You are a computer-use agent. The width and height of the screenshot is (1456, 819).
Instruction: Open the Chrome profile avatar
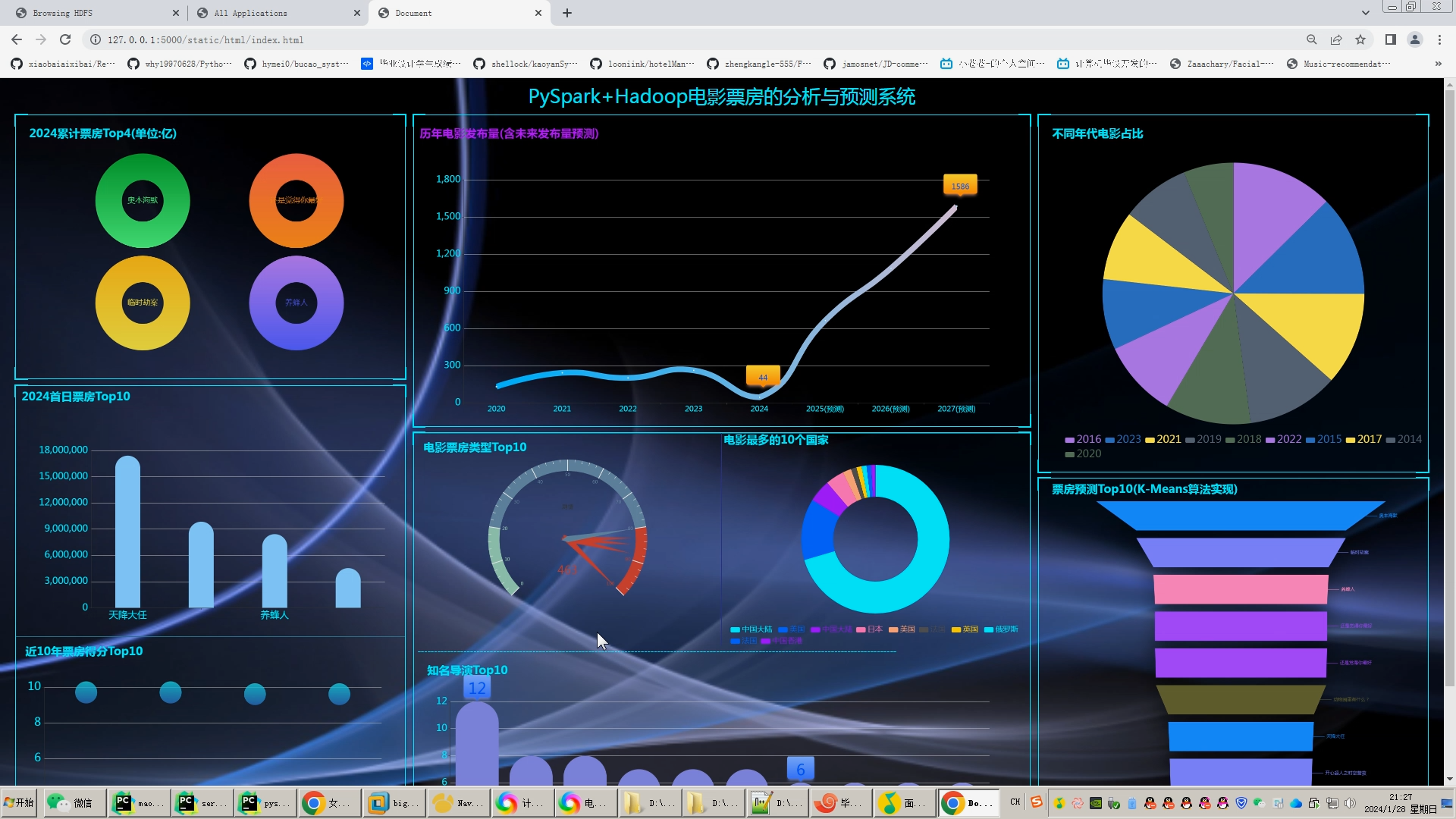[x=1414, y=39]
